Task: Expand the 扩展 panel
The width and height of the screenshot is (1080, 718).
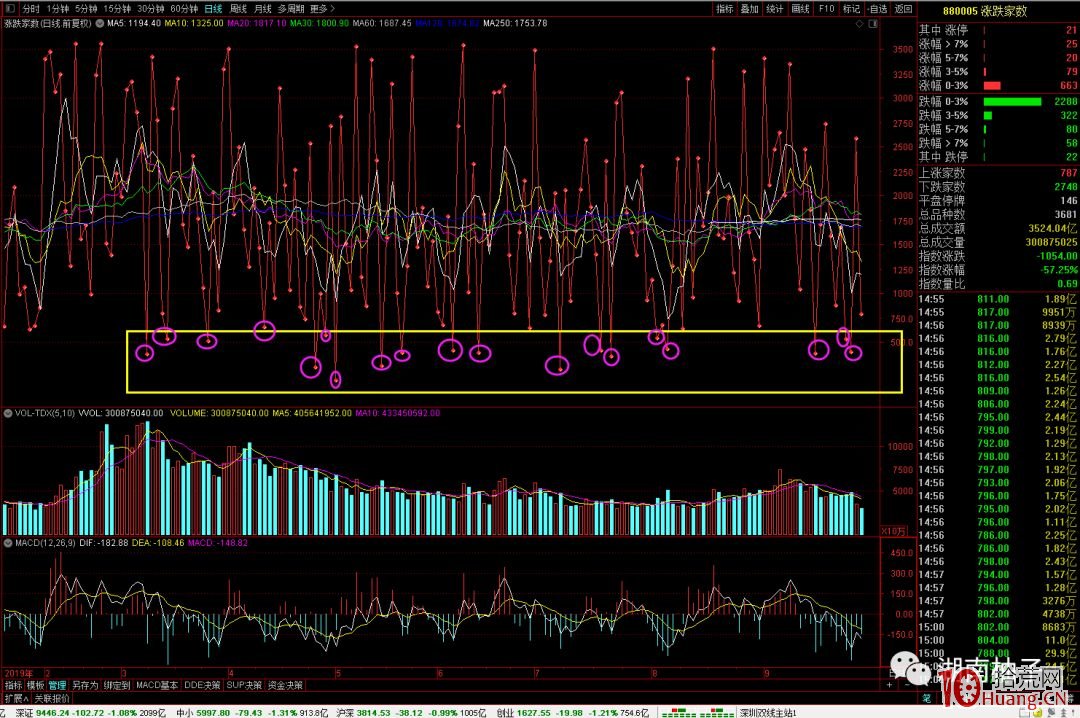Action: (x=17, y=698)
